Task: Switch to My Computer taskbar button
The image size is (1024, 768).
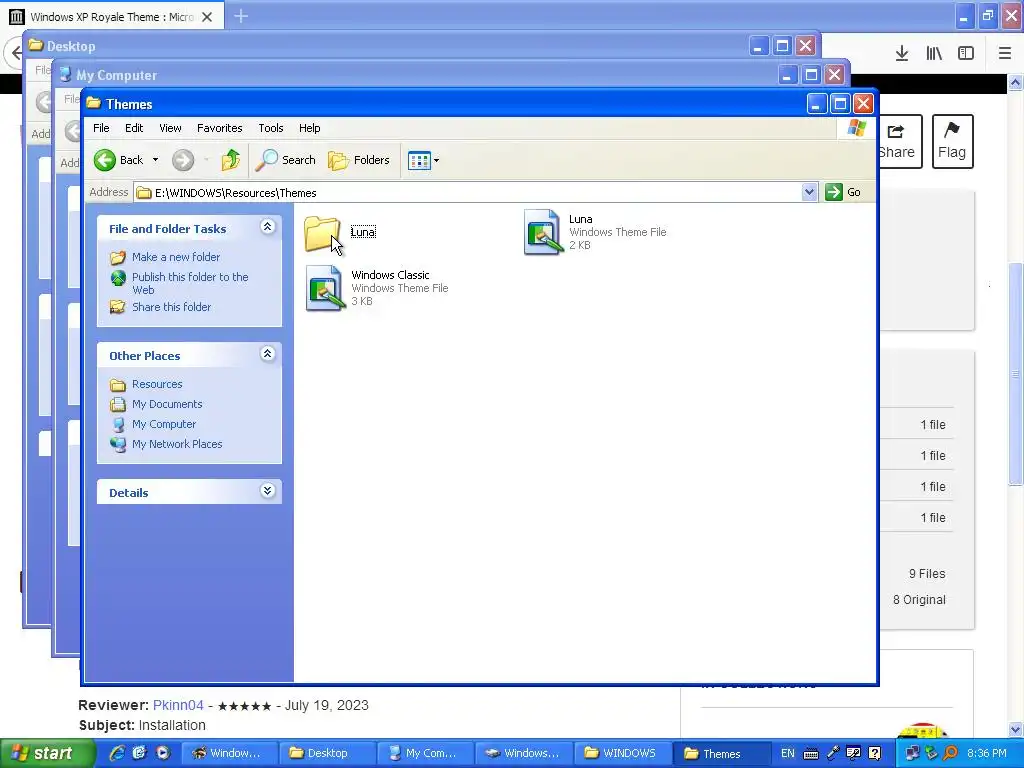Action: tap(426, 753)
